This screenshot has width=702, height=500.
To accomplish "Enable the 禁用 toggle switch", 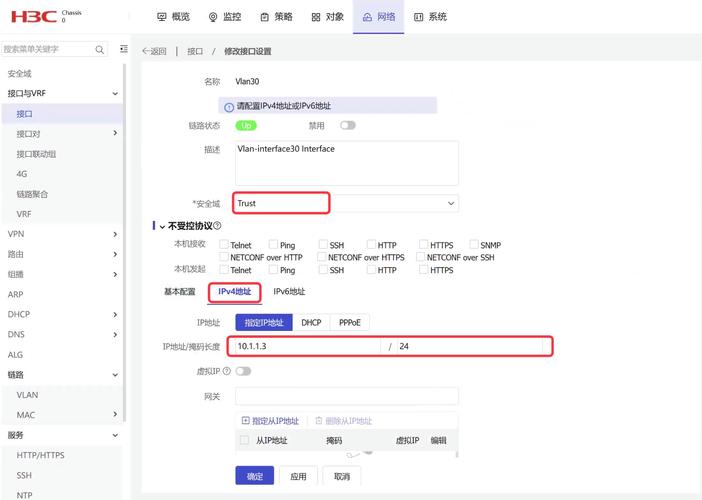I will click(347, 126).
